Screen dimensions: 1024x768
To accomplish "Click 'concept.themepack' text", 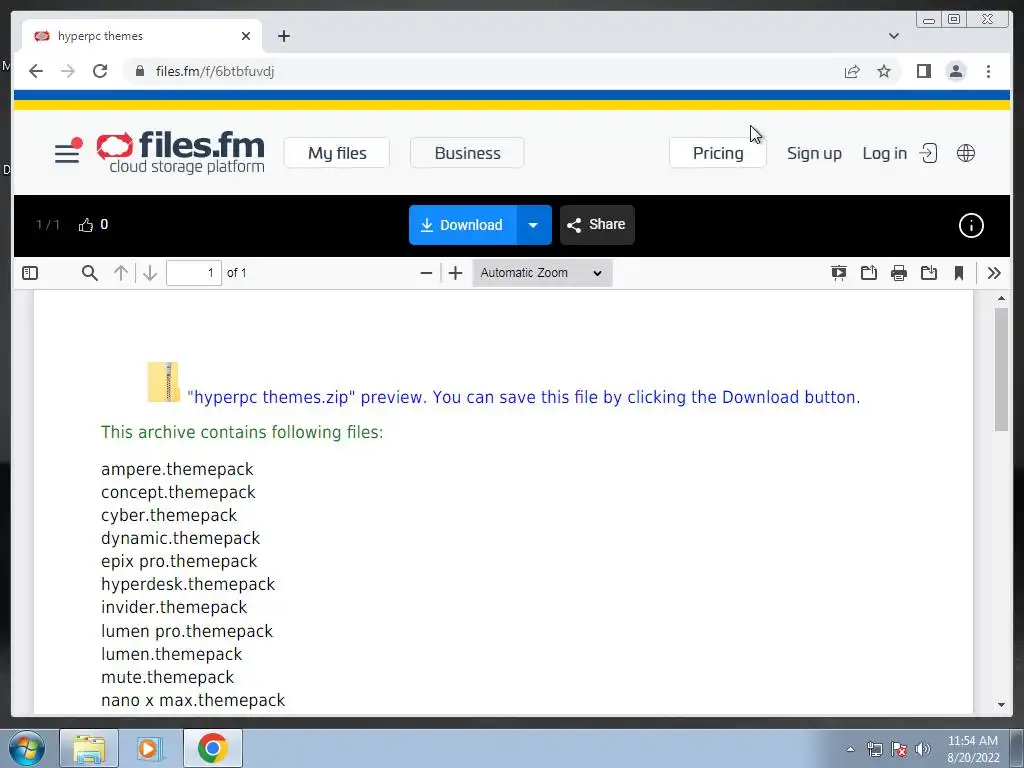I will click(x=178, y=492).
